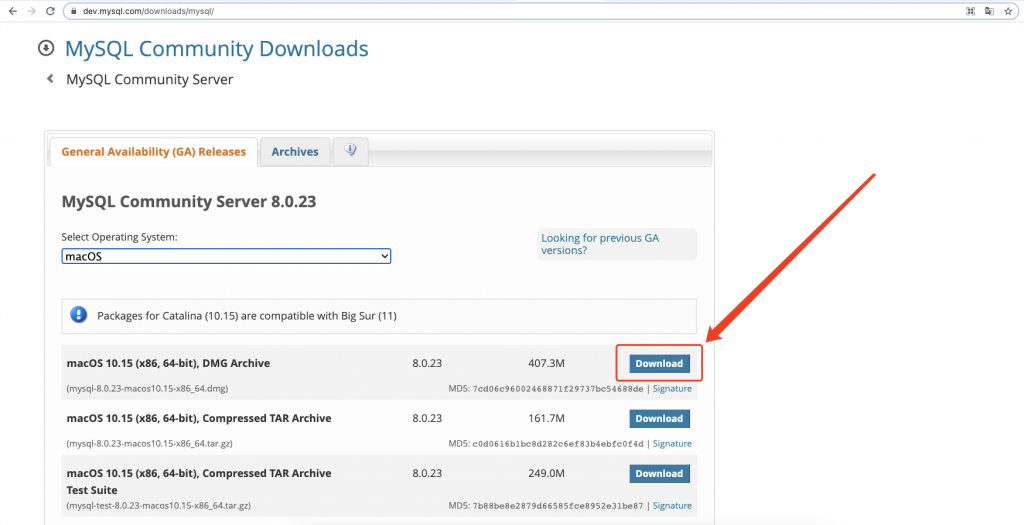Select the General Availability (GA) Releases tab
The height and width of the screenshot is (525, 1024).
point(153,151)
